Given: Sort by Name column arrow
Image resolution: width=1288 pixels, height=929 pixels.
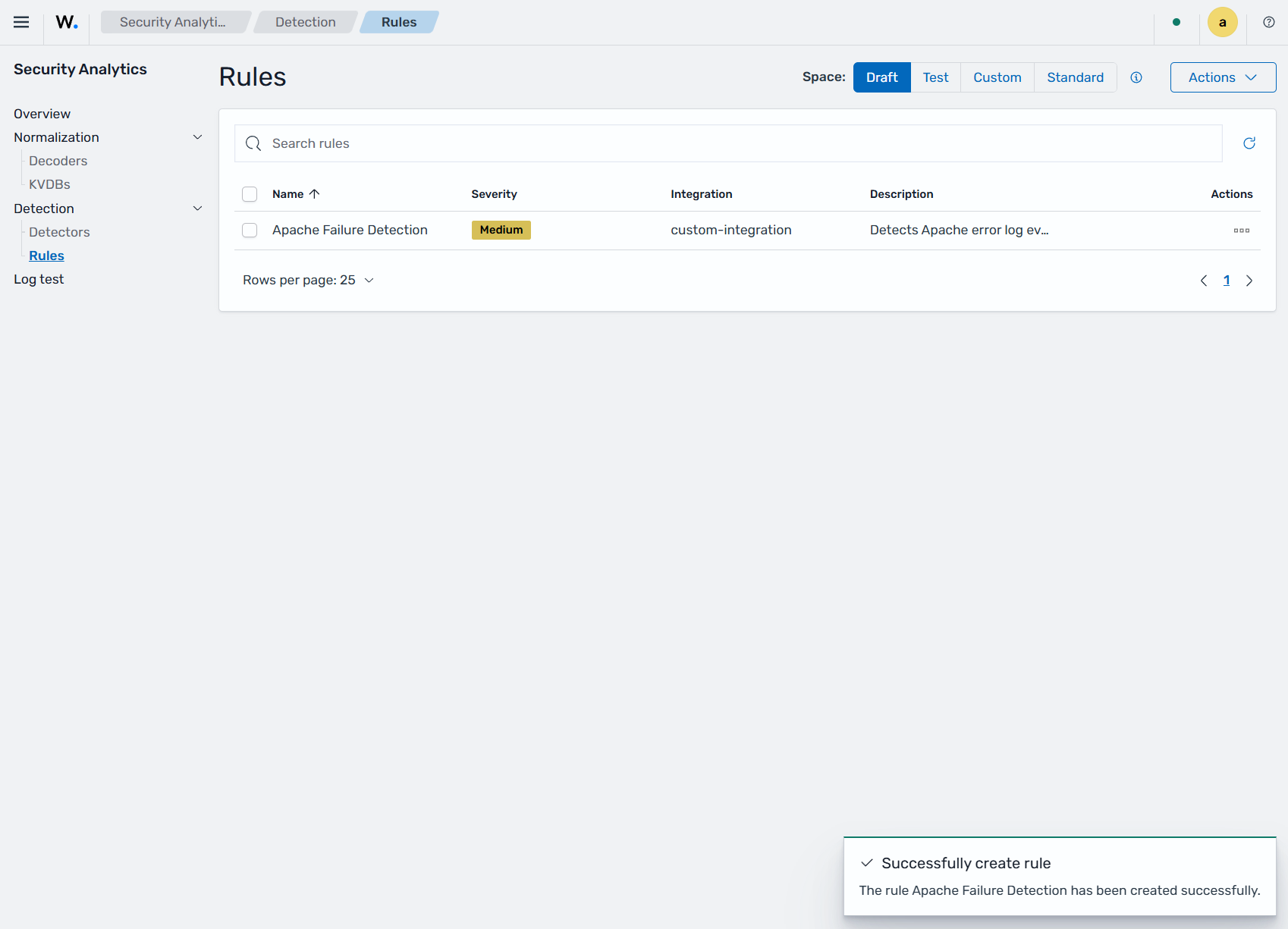Looking at the screenshot, I should click(315, 194).
